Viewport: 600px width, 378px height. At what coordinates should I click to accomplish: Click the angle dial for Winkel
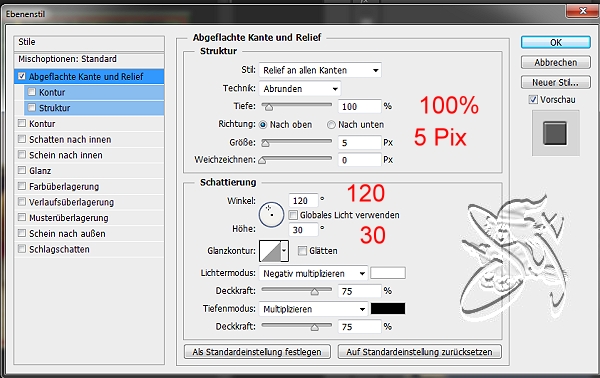pyautogui.click(x=271, y=215)
